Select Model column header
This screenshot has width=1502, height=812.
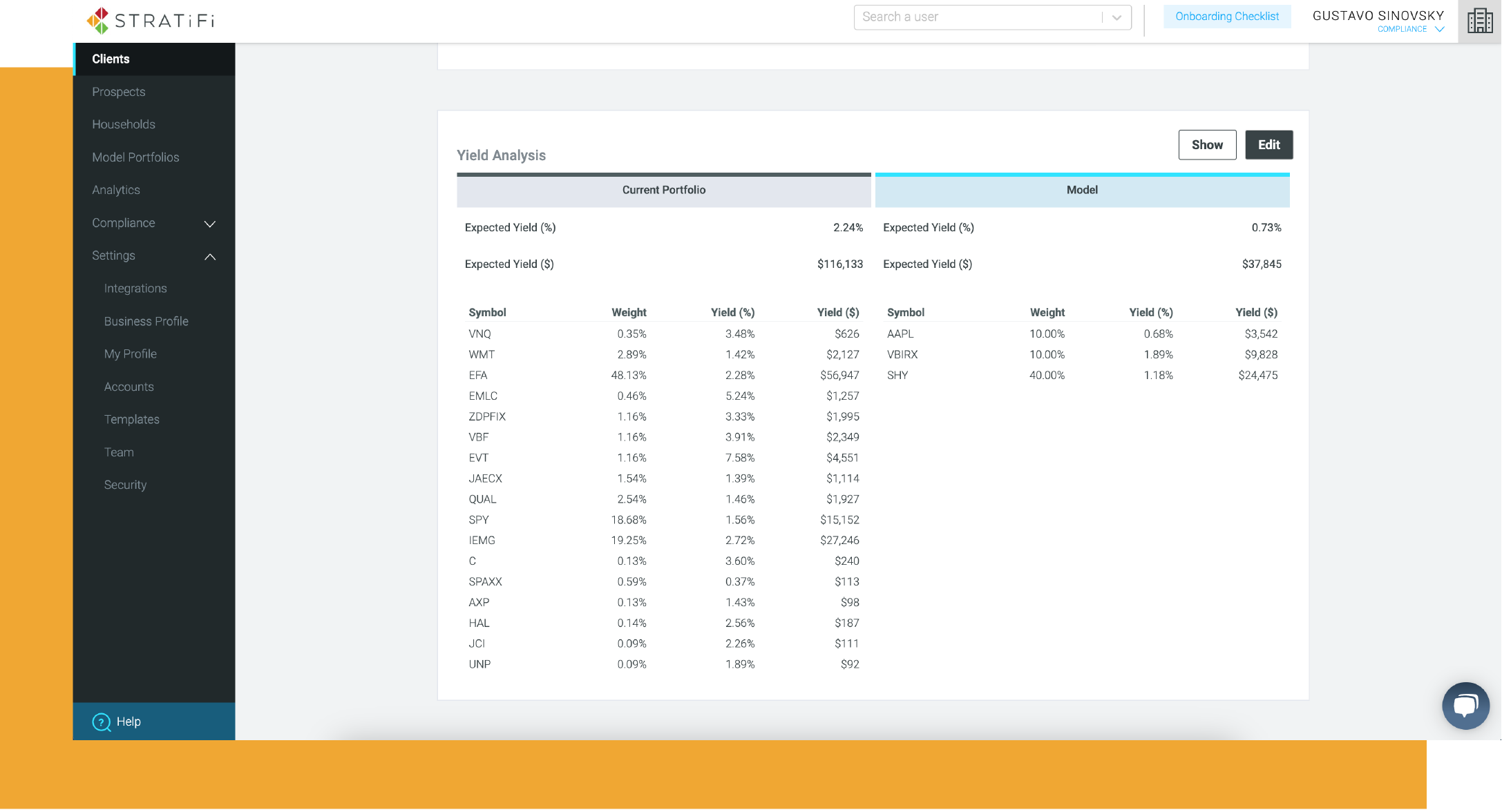(1082, 190)
